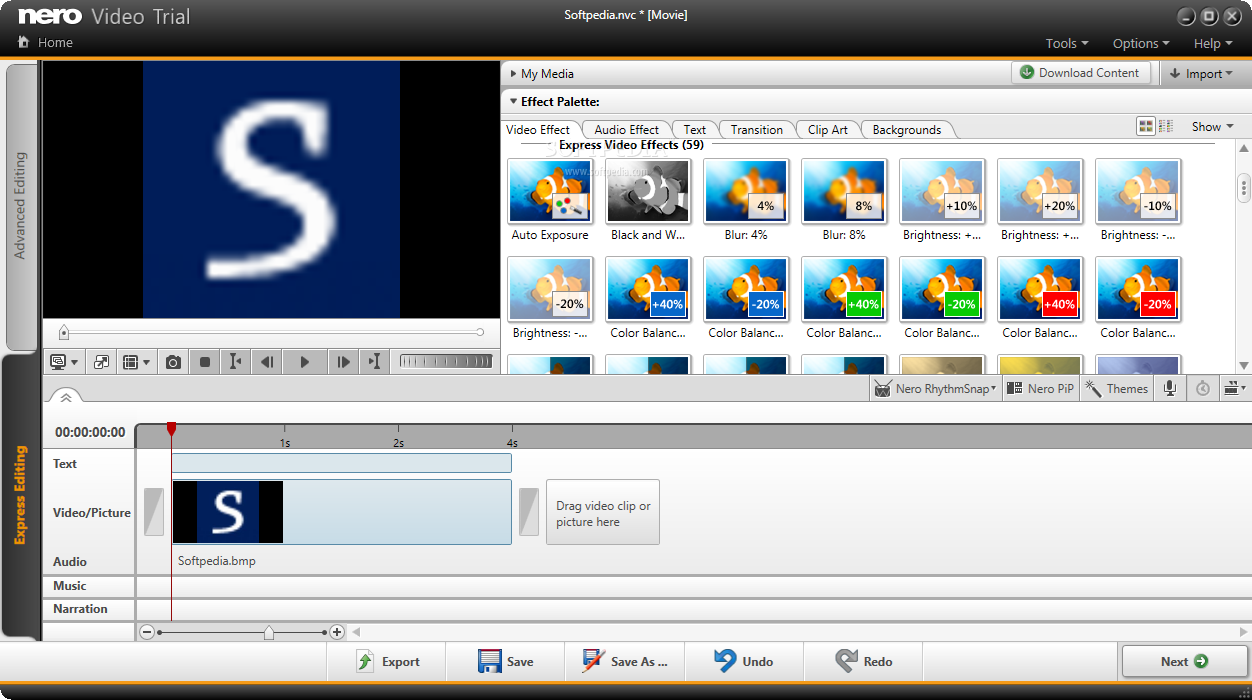Viewport: 1252px width, 700px height.
Task: Open the Help menu
Action: [x=1212, y=43]
